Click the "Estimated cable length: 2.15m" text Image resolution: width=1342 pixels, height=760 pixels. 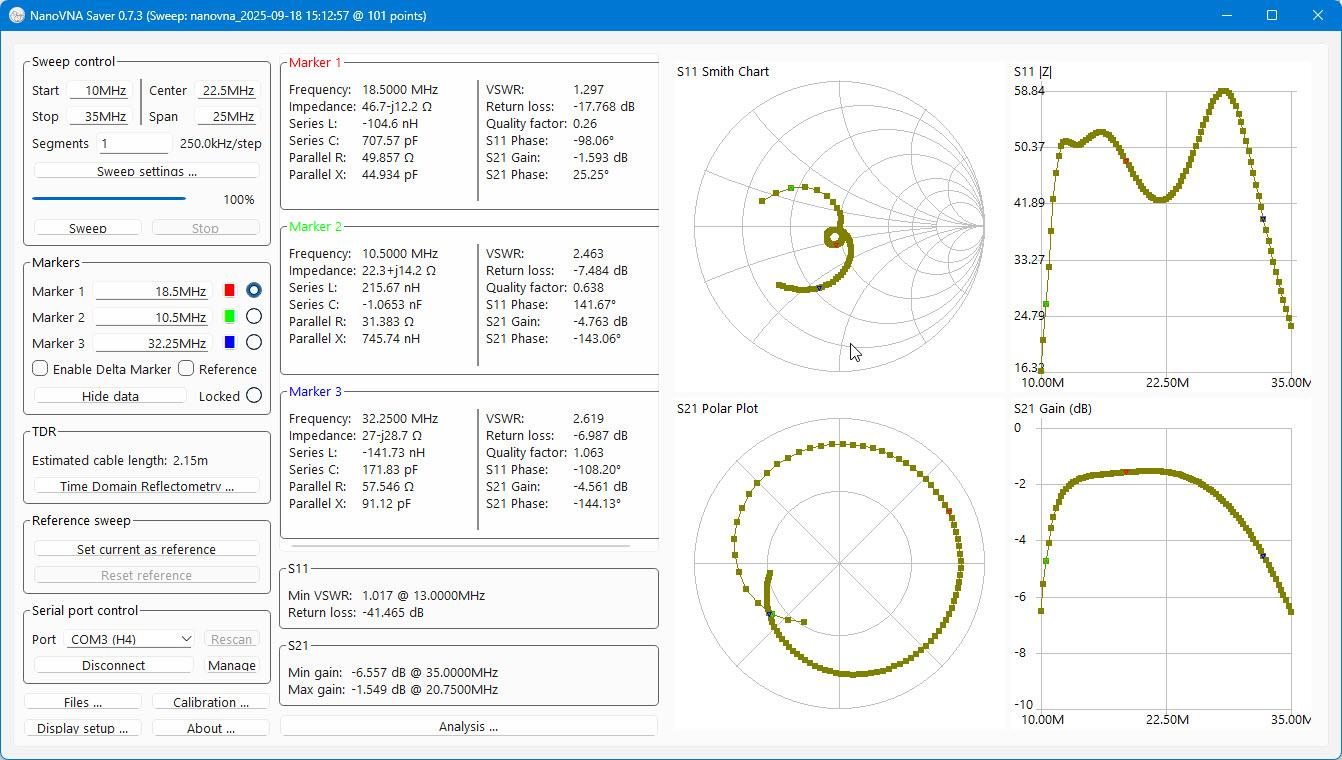click(x=120, y=460)
